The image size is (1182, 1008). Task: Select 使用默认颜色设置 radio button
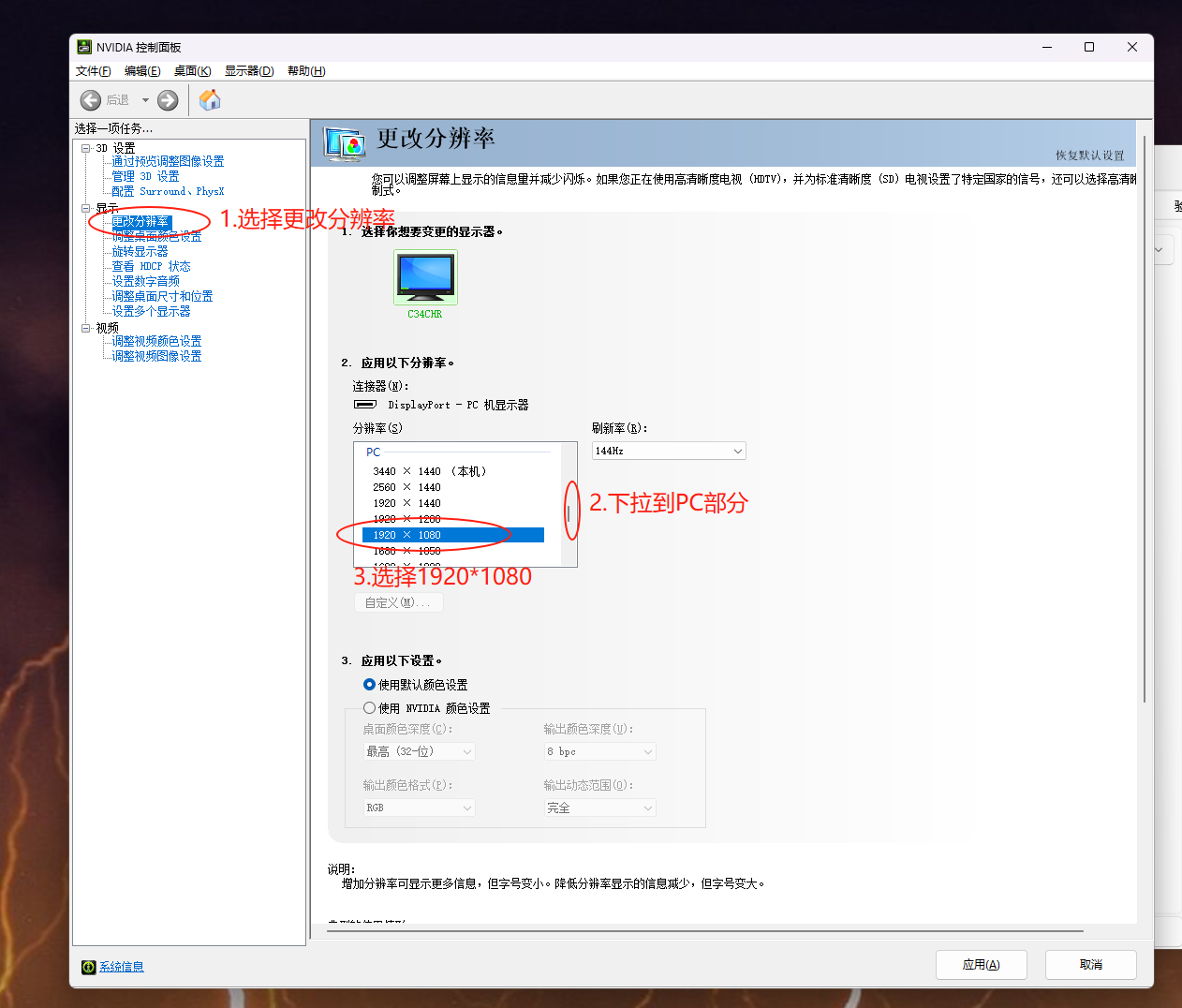click(x=369, y=685)
